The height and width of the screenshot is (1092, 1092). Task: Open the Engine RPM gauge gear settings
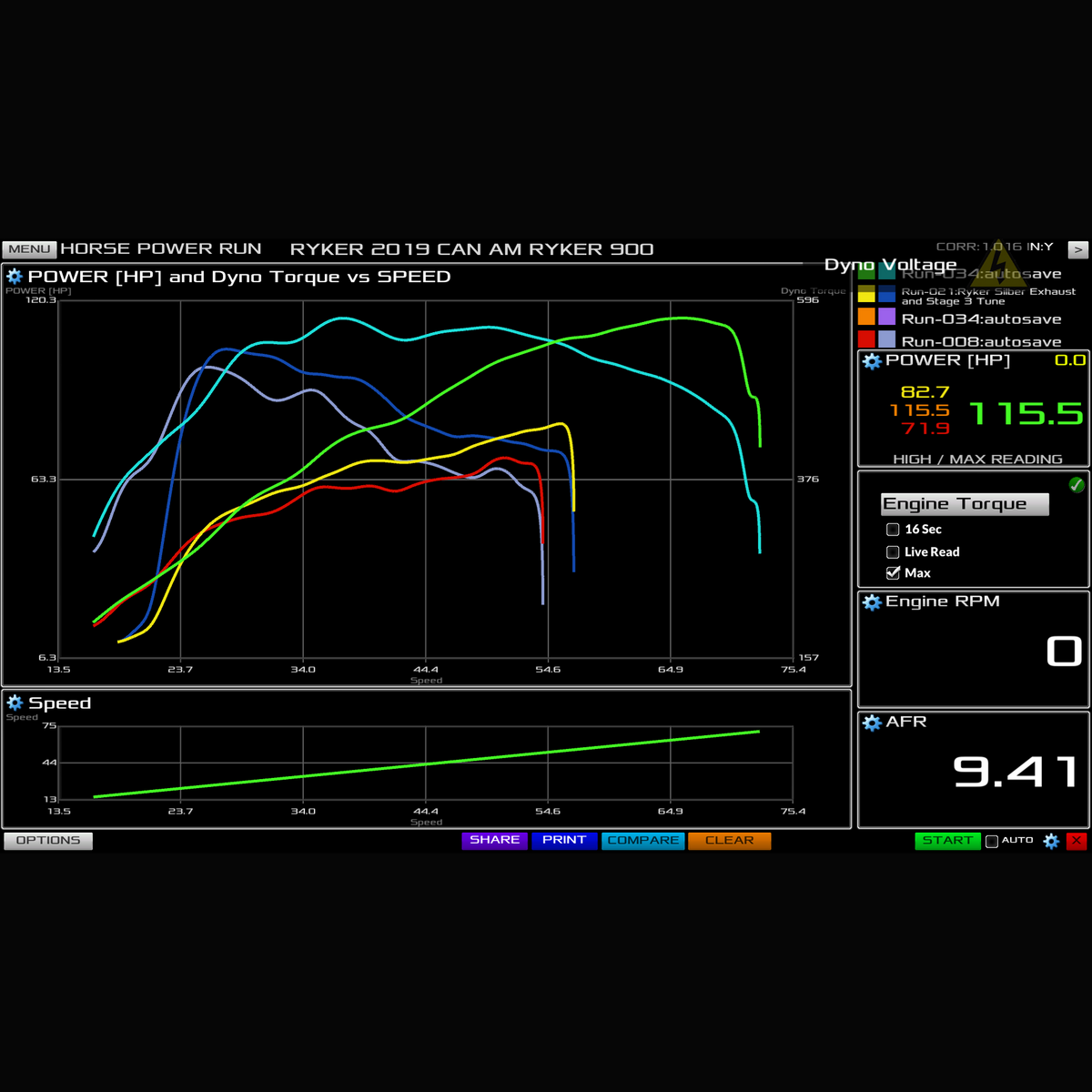[872, 602]
